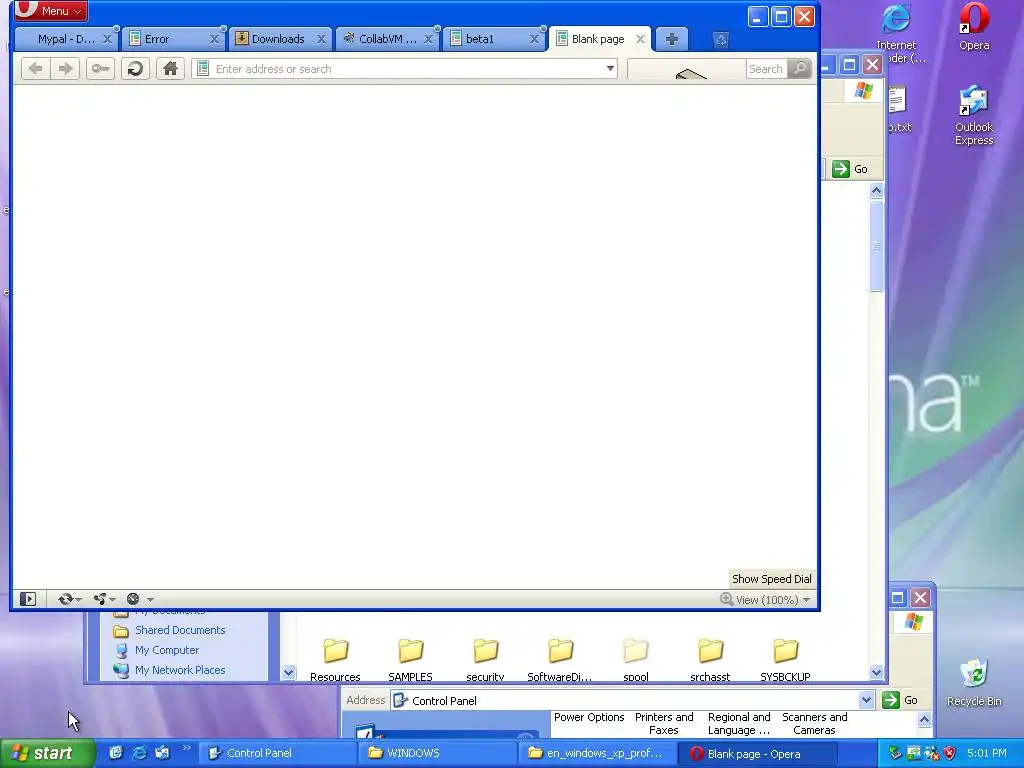
Task: Switch to the Error tab
Action: tap(174, 39)
